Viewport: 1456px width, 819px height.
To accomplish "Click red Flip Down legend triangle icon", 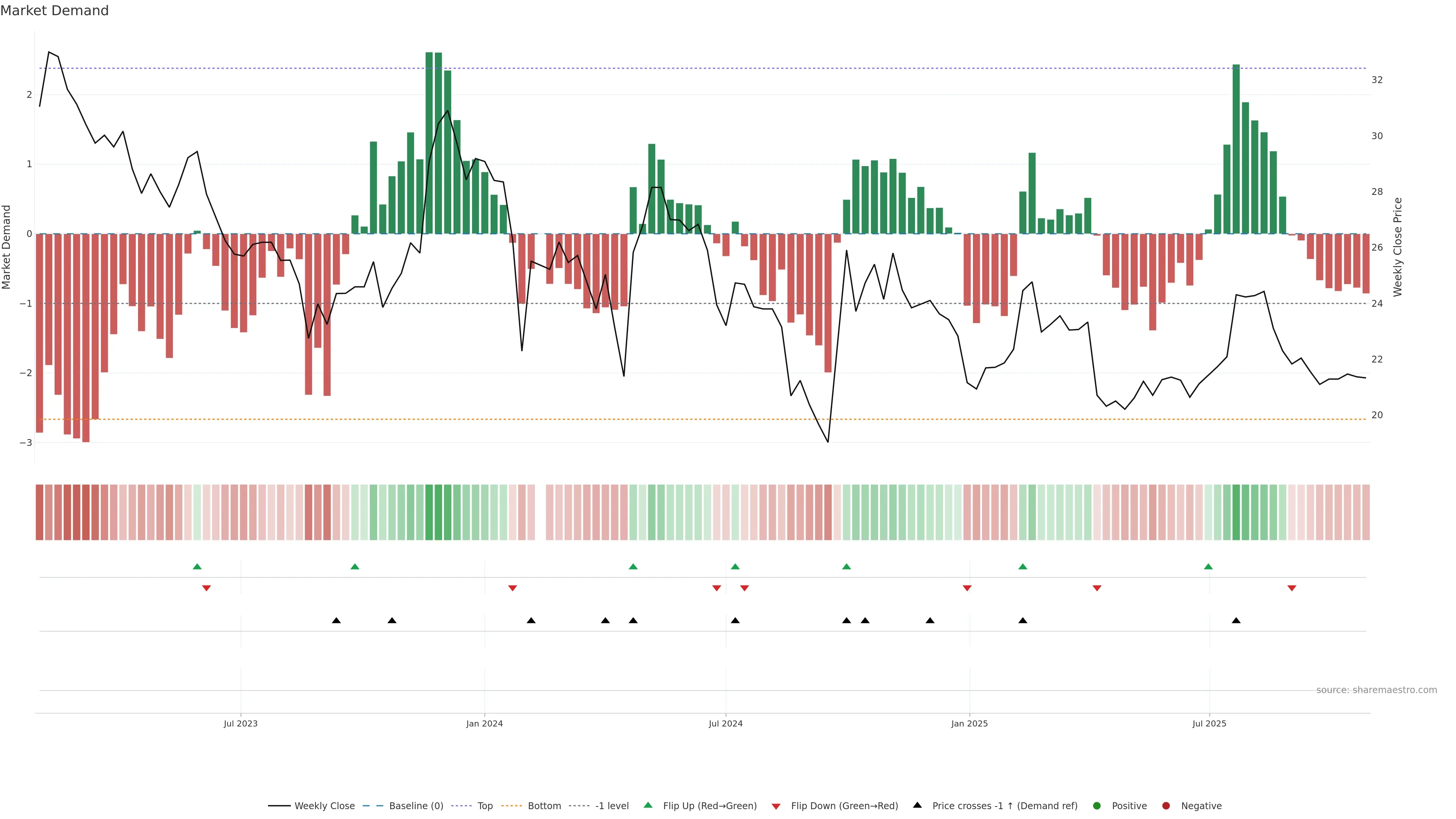I will point(776,806).
